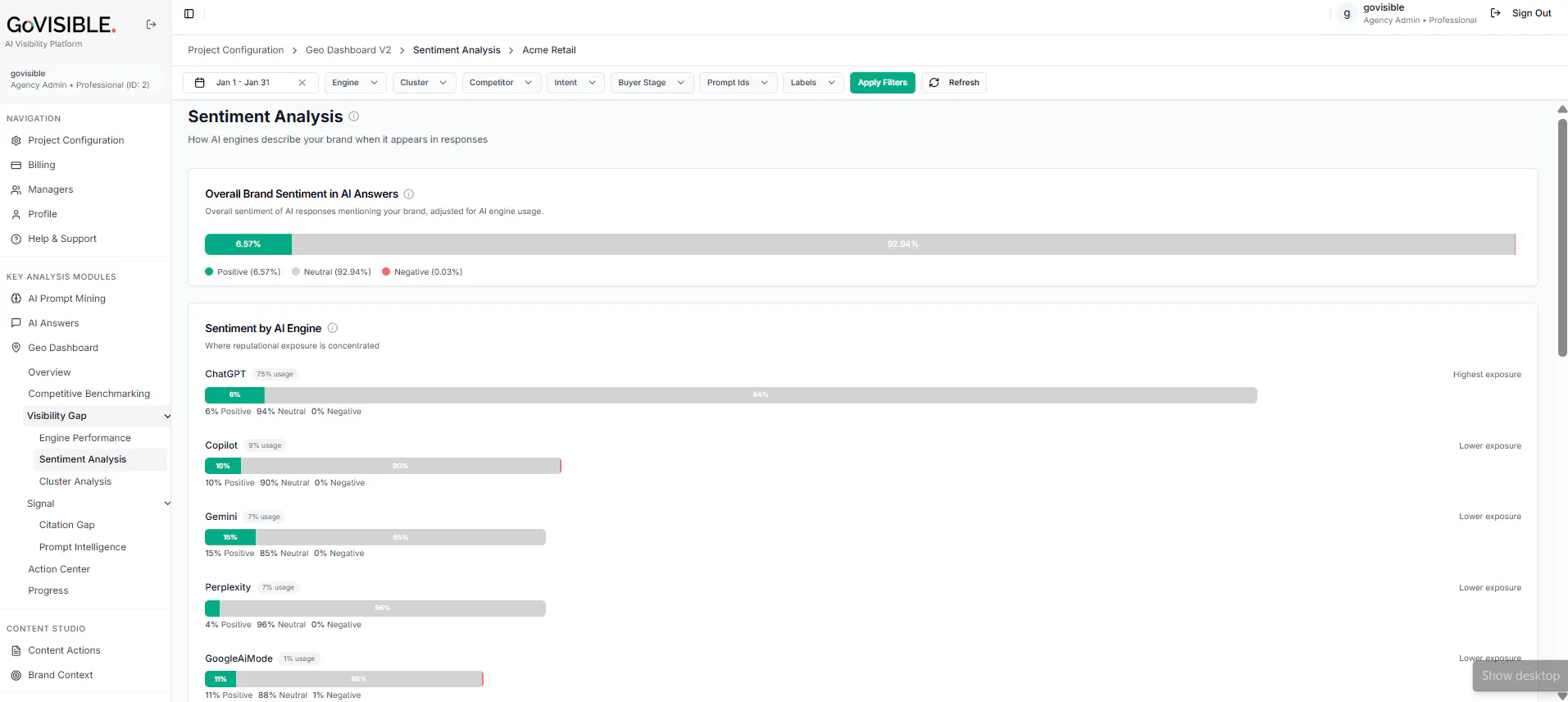Click the Neutral (92.94%) gray legend dot
Screen dimensions: 1568x702
296,271
